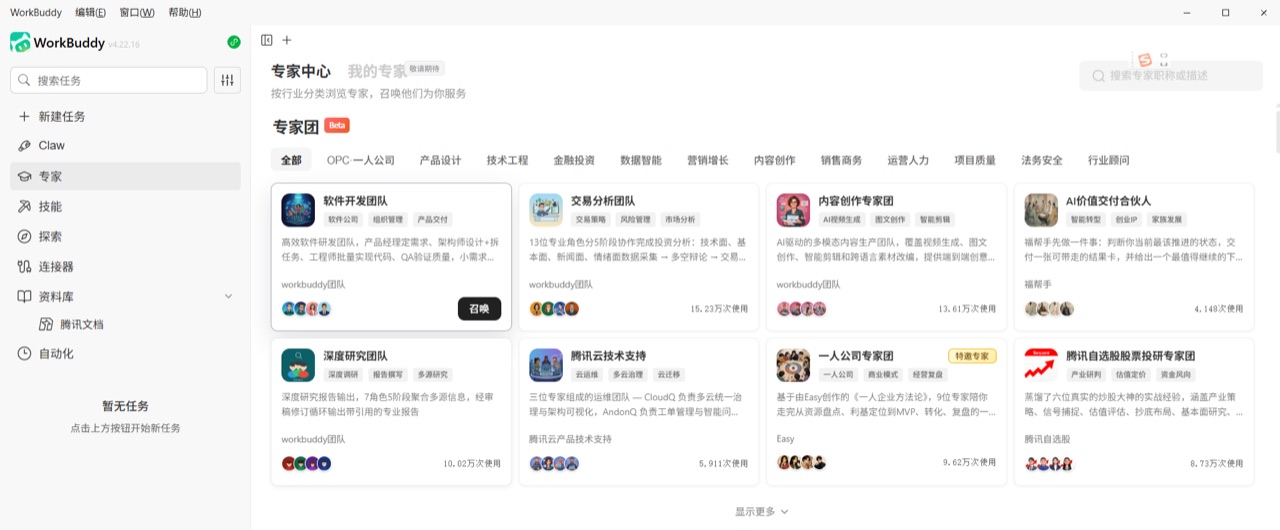Select the 技术工程 category tab
This screenshot has width=1280, height=530.
pyautogui.click(x=507, y=160)
